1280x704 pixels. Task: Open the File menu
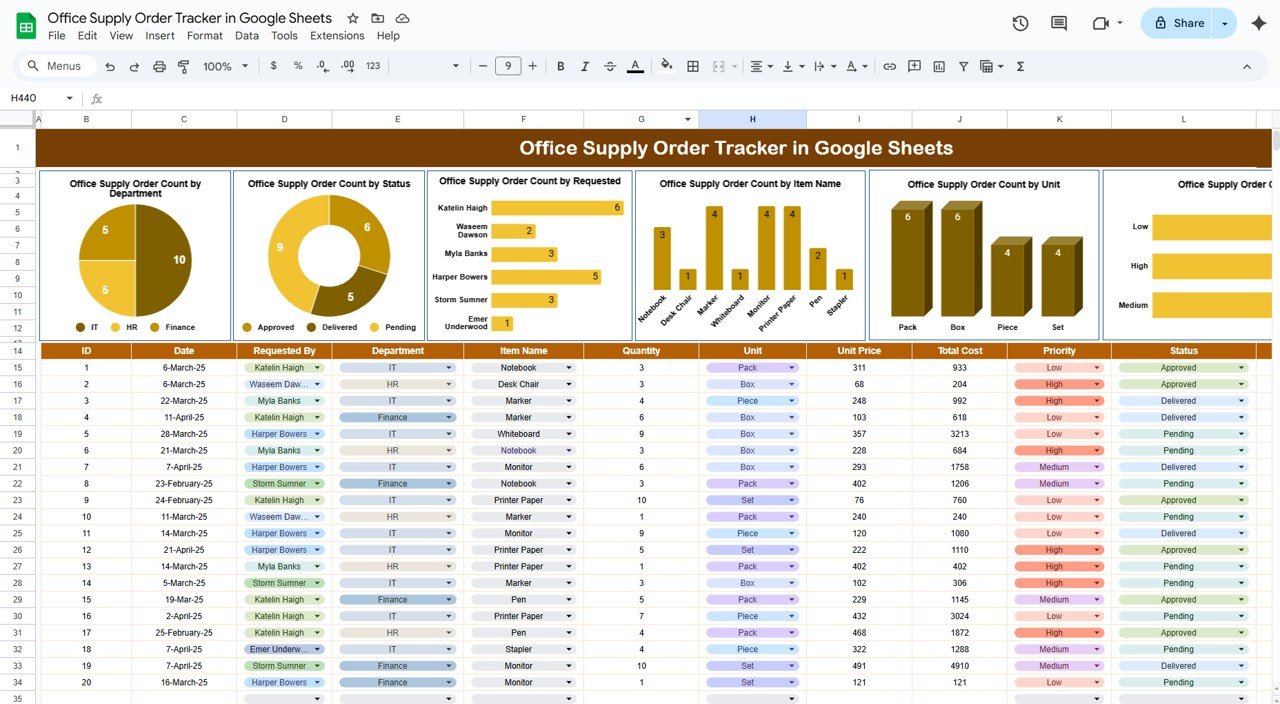(x=57, y=36)
